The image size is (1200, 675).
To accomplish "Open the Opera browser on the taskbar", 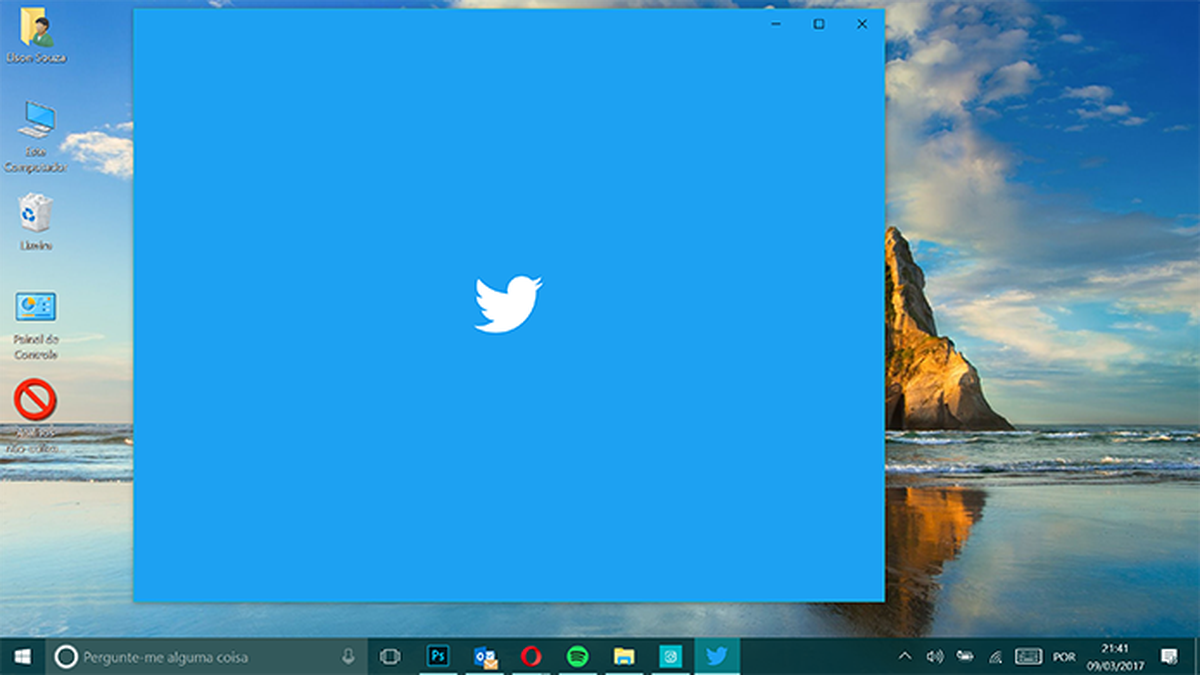I will [531, 657].
